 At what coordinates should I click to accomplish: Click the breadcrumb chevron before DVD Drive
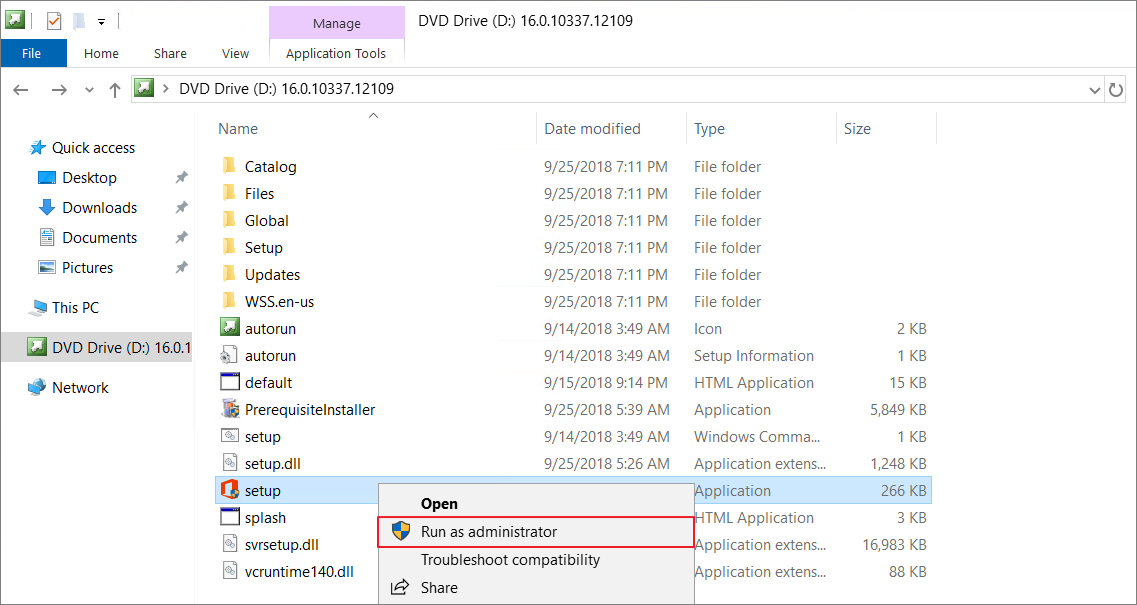click(166, 89)
